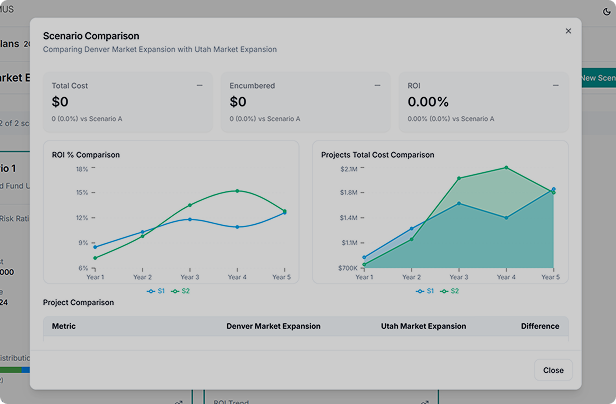Click the dash icon on ROI card
The image size is (616, 404).
556,85
